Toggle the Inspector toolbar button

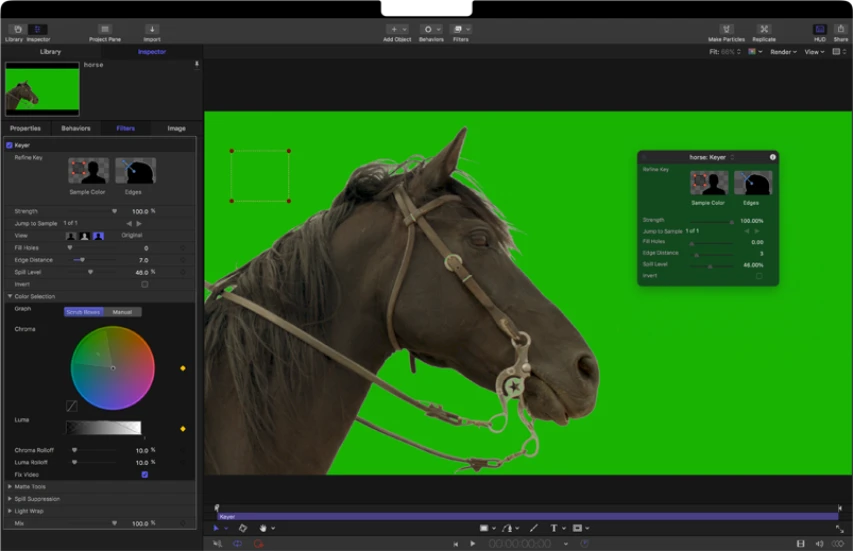click(x=38, y=29)
